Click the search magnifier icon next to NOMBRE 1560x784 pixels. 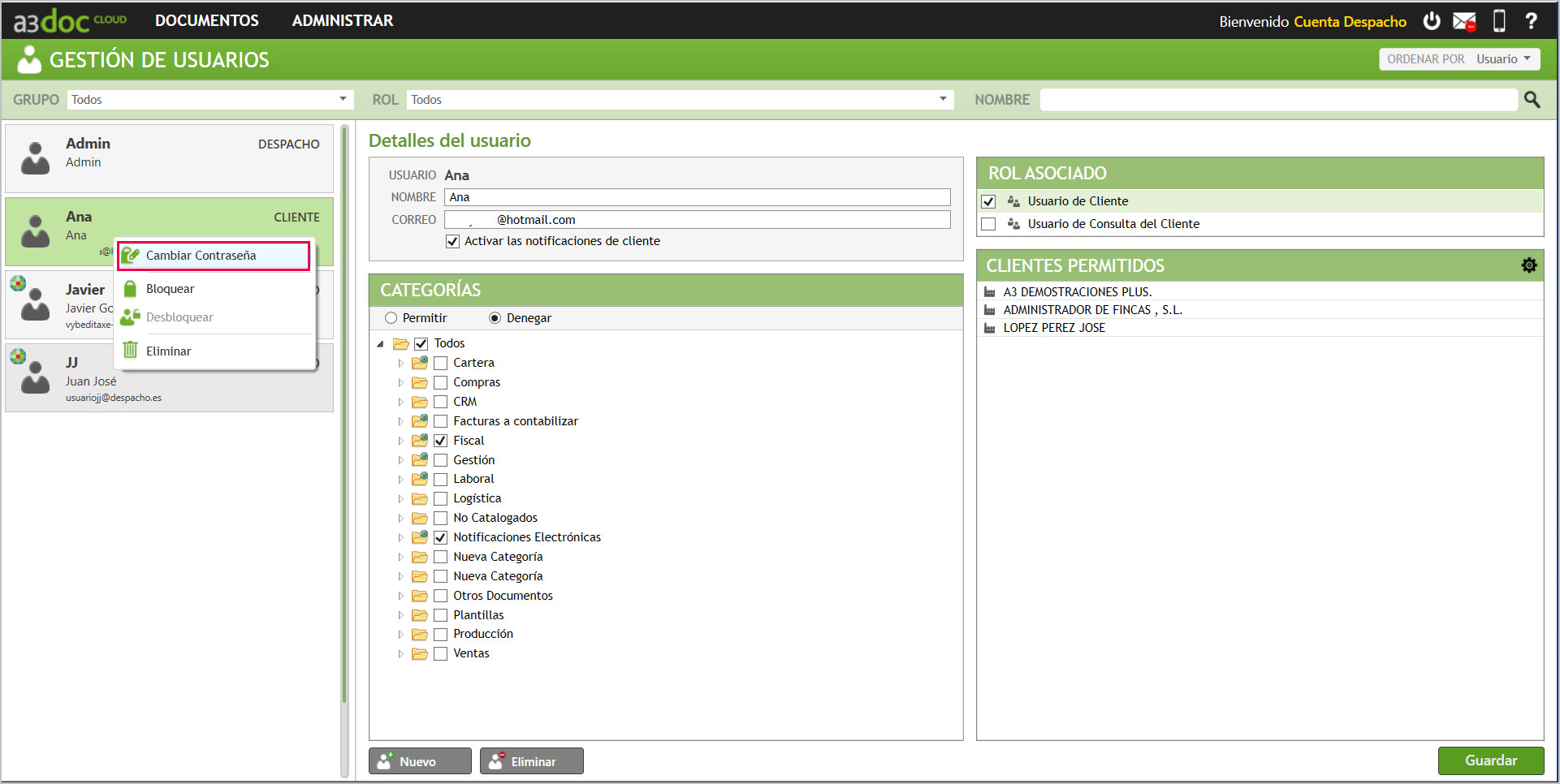(x=1532, y=99)
